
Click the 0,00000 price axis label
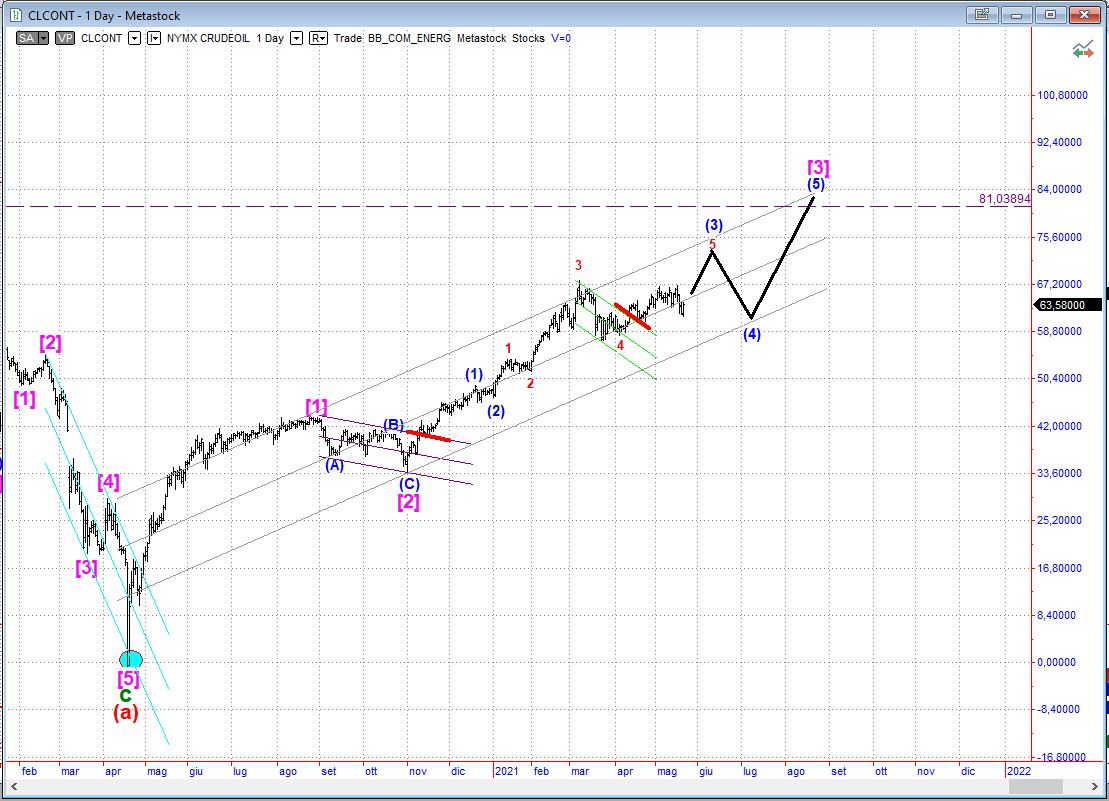(x=1057, y=662)
